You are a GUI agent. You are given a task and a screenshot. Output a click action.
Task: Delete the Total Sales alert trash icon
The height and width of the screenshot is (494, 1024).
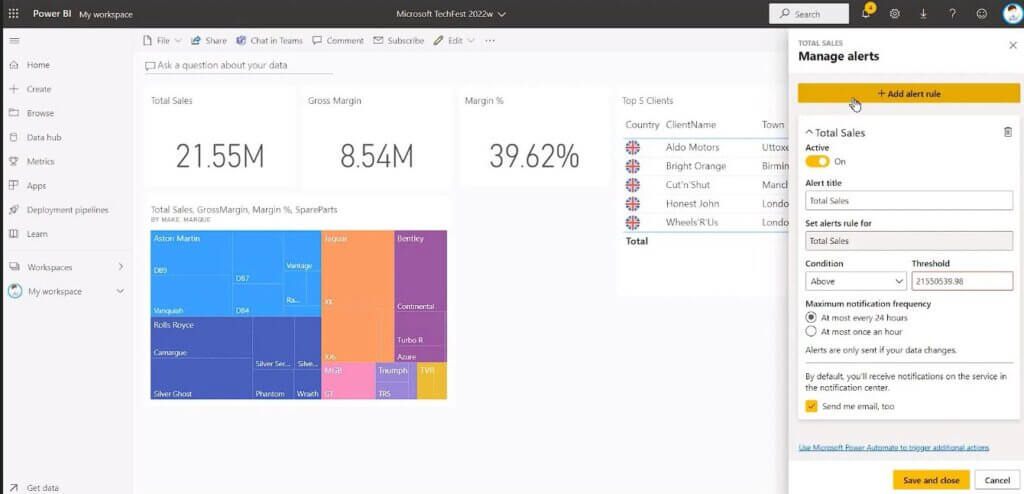pos(1008,132)
